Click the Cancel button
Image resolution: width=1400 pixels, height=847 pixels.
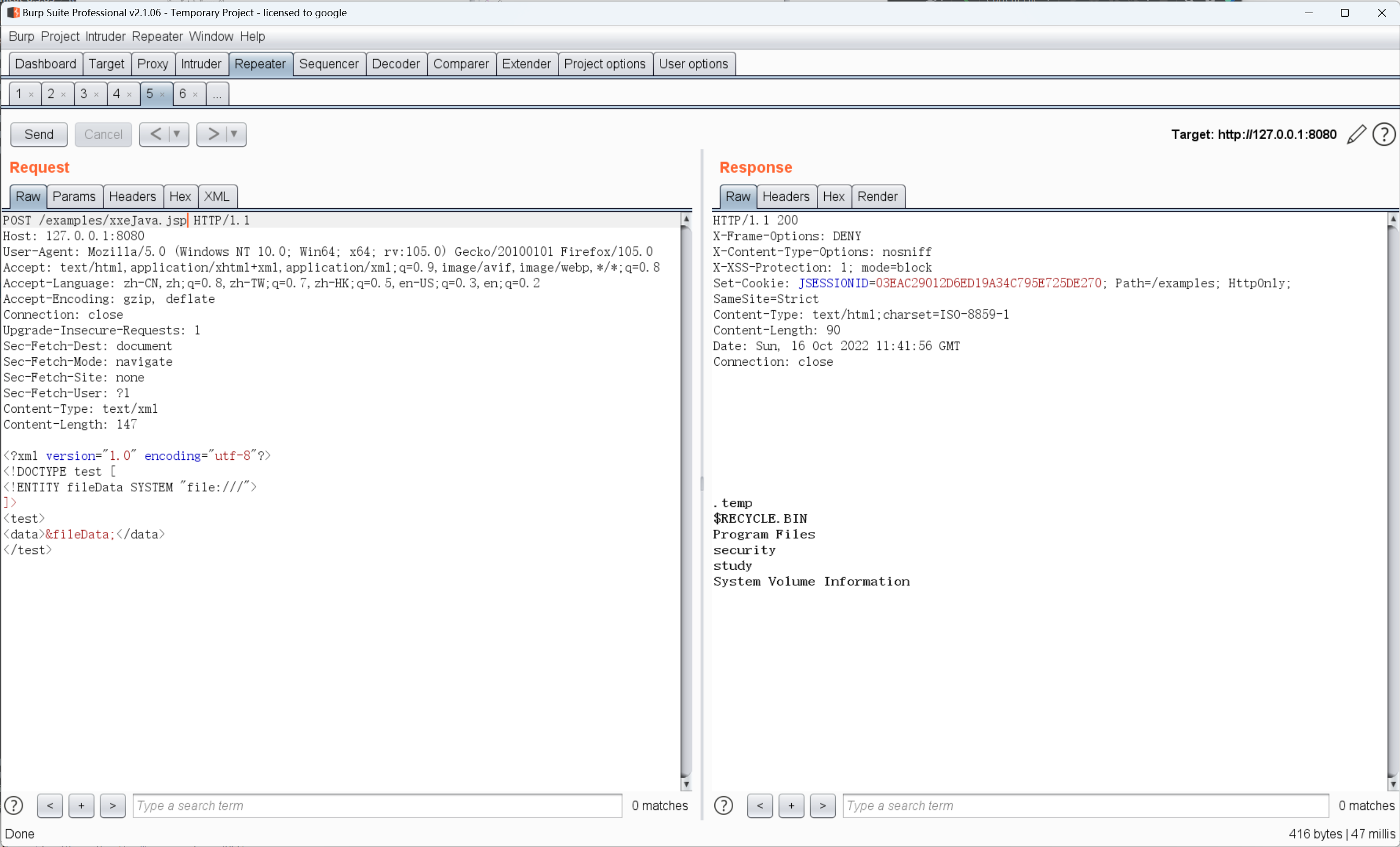(103, 134)
